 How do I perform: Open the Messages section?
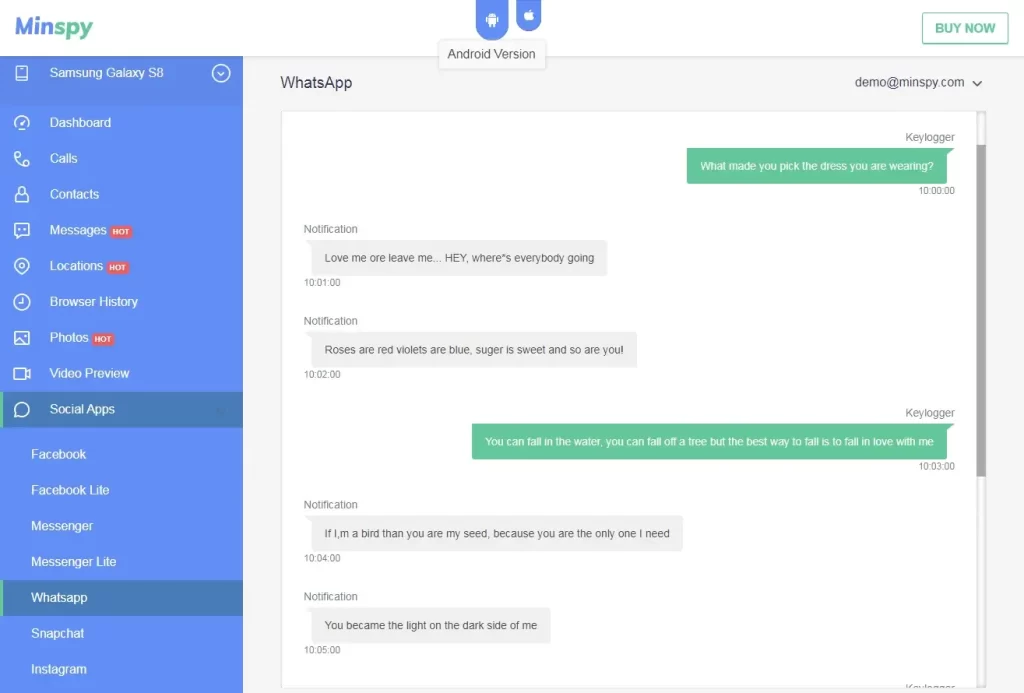point(121,231)
